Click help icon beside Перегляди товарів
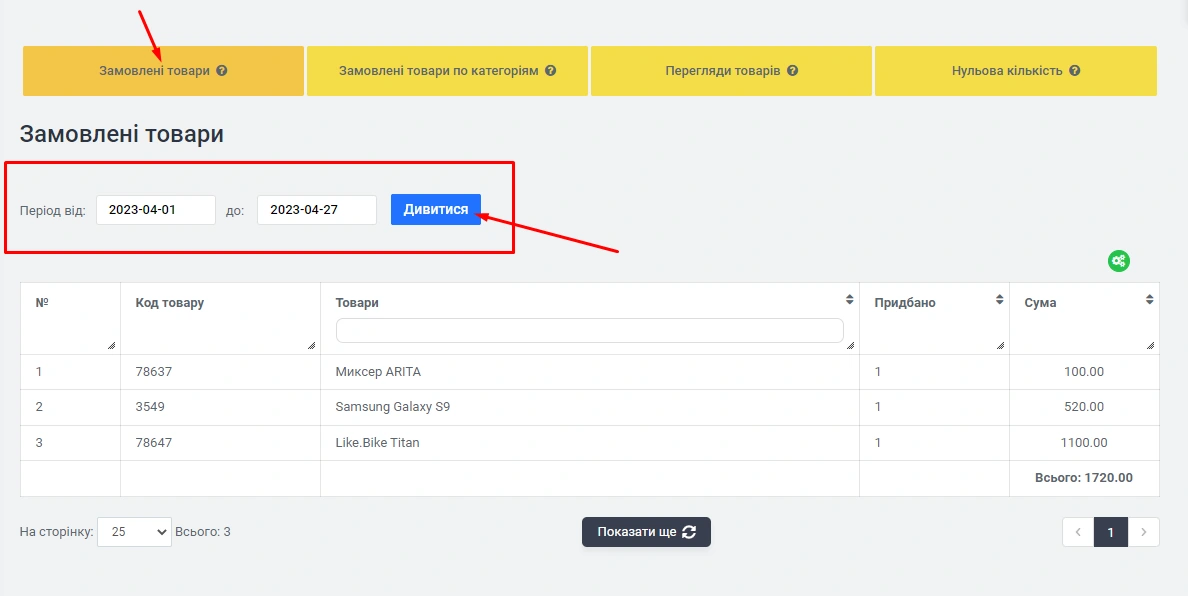Image resolution: width=1188 pixels, height=596 pixels. (792, 71)
